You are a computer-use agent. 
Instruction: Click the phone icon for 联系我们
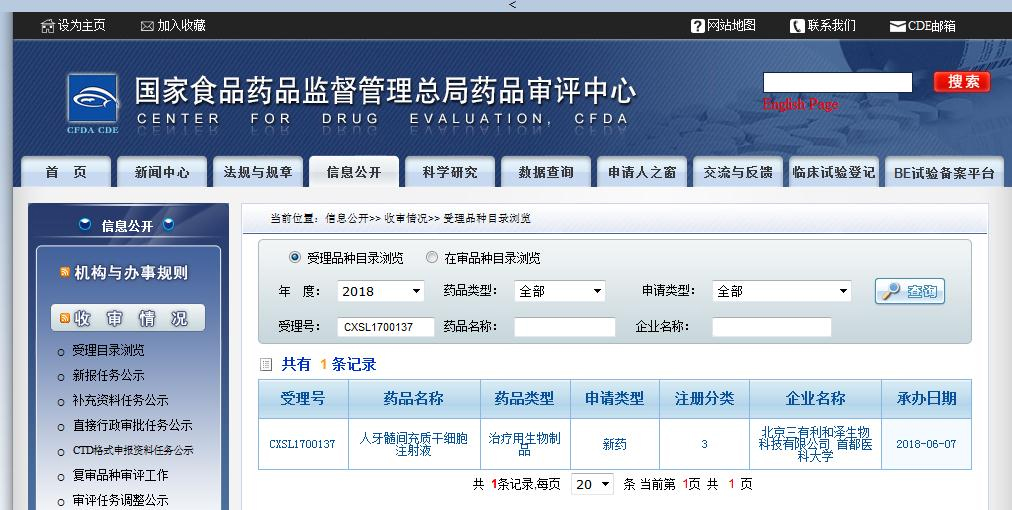click(797, 26)
